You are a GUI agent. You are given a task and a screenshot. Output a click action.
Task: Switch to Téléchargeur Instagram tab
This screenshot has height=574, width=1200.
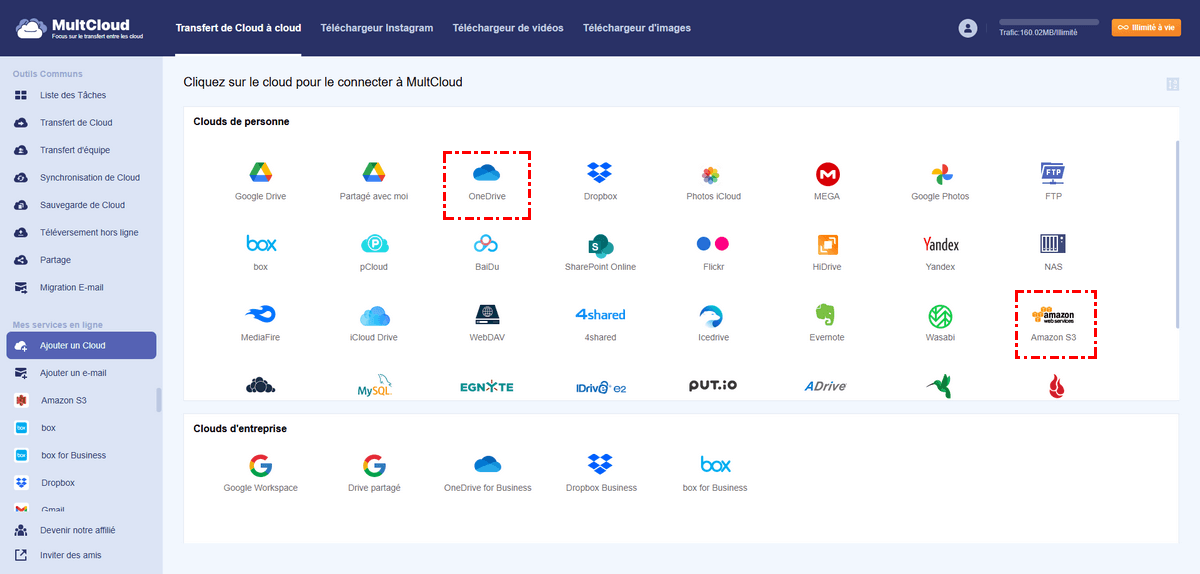point(377,28)
